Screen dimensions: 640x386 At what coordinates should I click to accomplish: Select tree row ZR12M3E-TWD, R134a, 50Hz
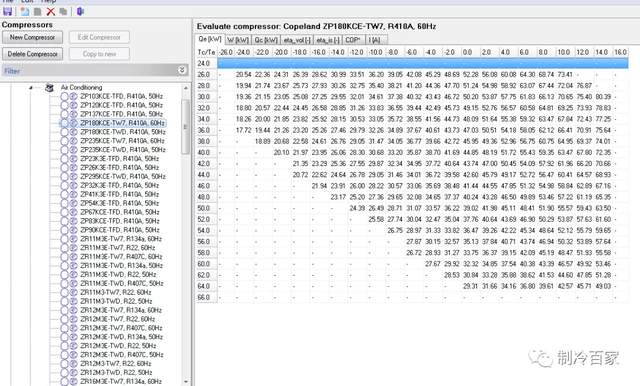click(x=122, y=337)
